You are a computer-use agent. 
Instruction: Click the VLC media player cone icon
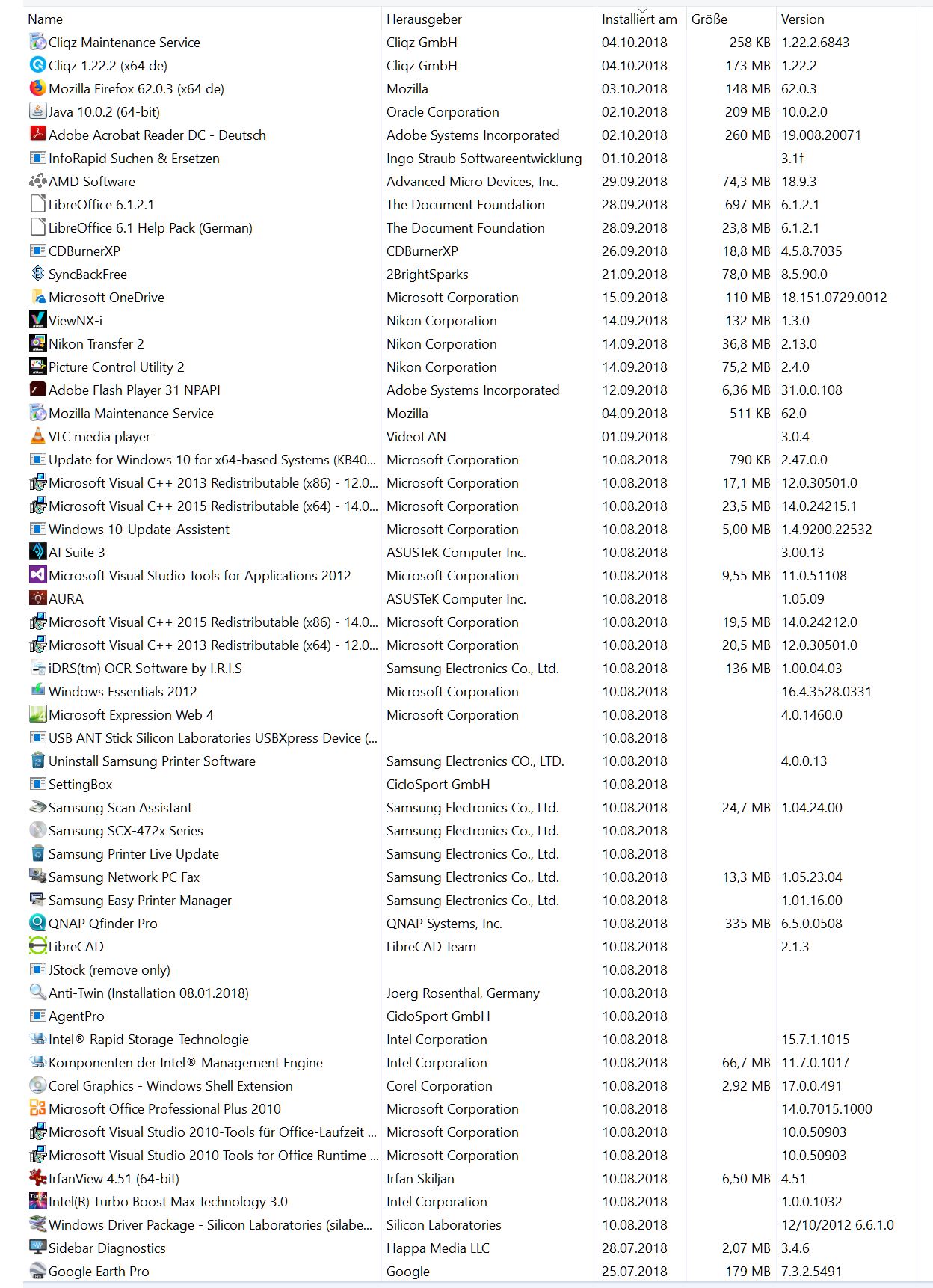[x=37, y=436]
